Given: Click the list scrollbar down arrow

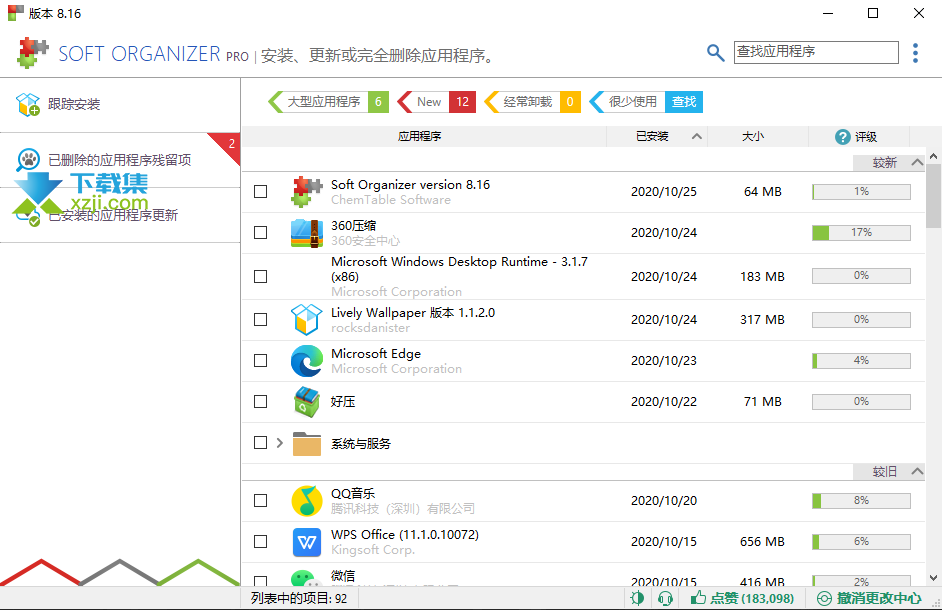Looking at the screenshot, I should point(933,578).
